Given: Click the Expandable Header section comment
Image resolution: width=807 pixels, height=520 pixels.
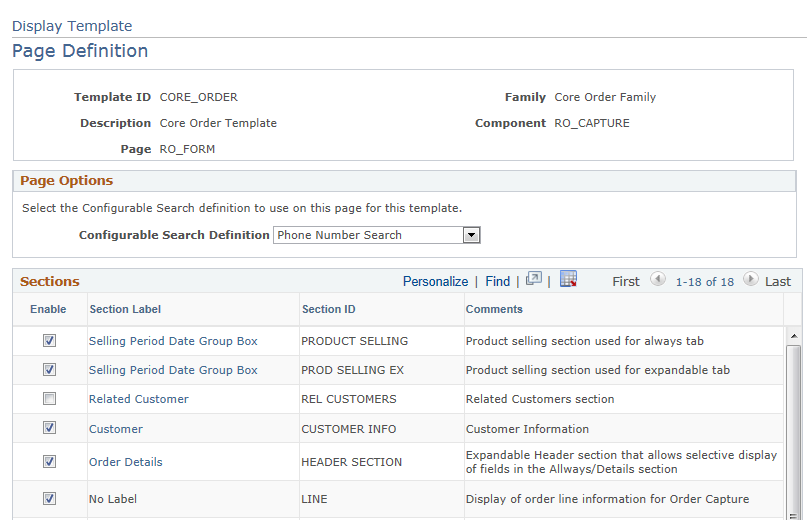Looking at the screenshot, I should tap(621, 462).
